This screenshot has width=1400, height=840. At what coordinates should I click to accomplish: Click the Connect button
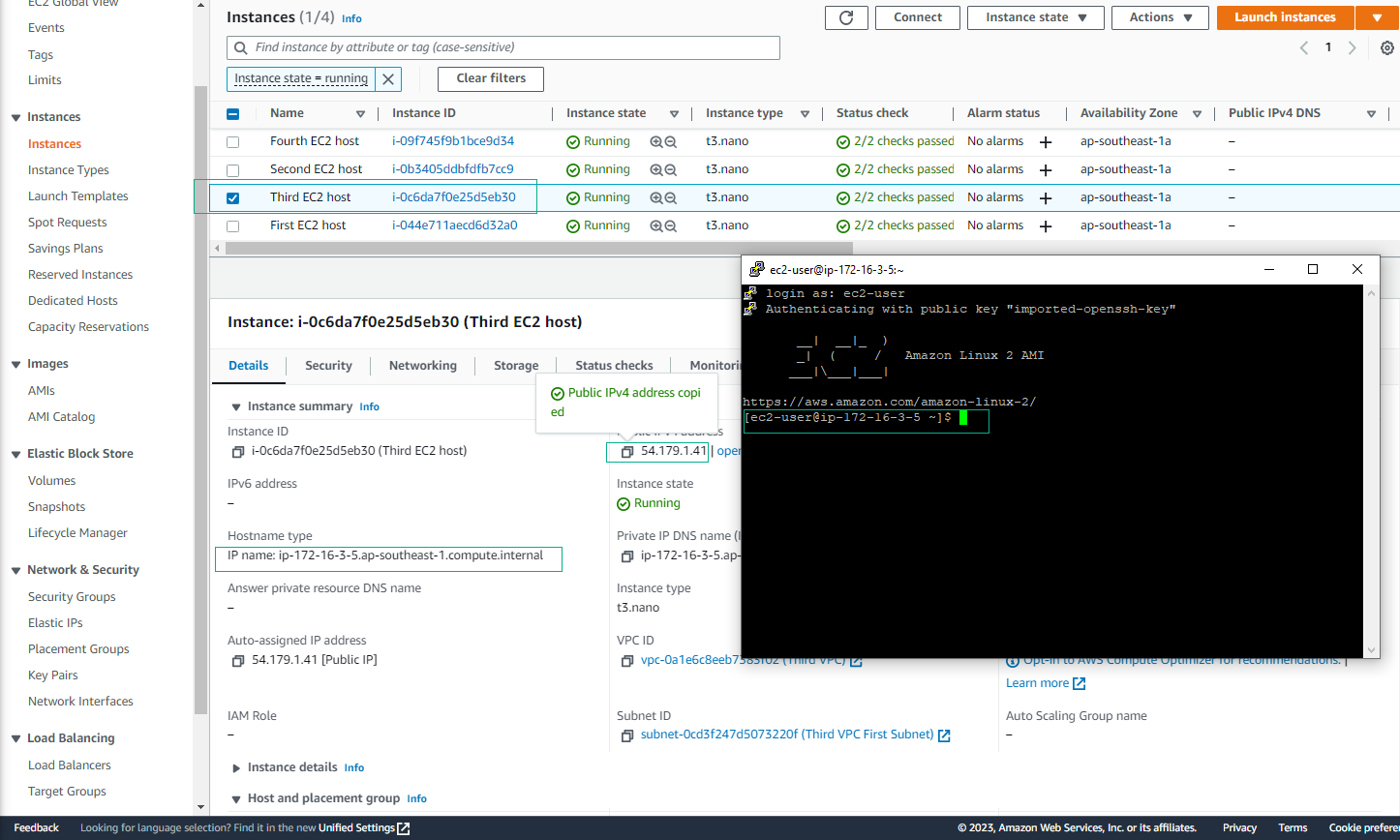click(917, 17)
